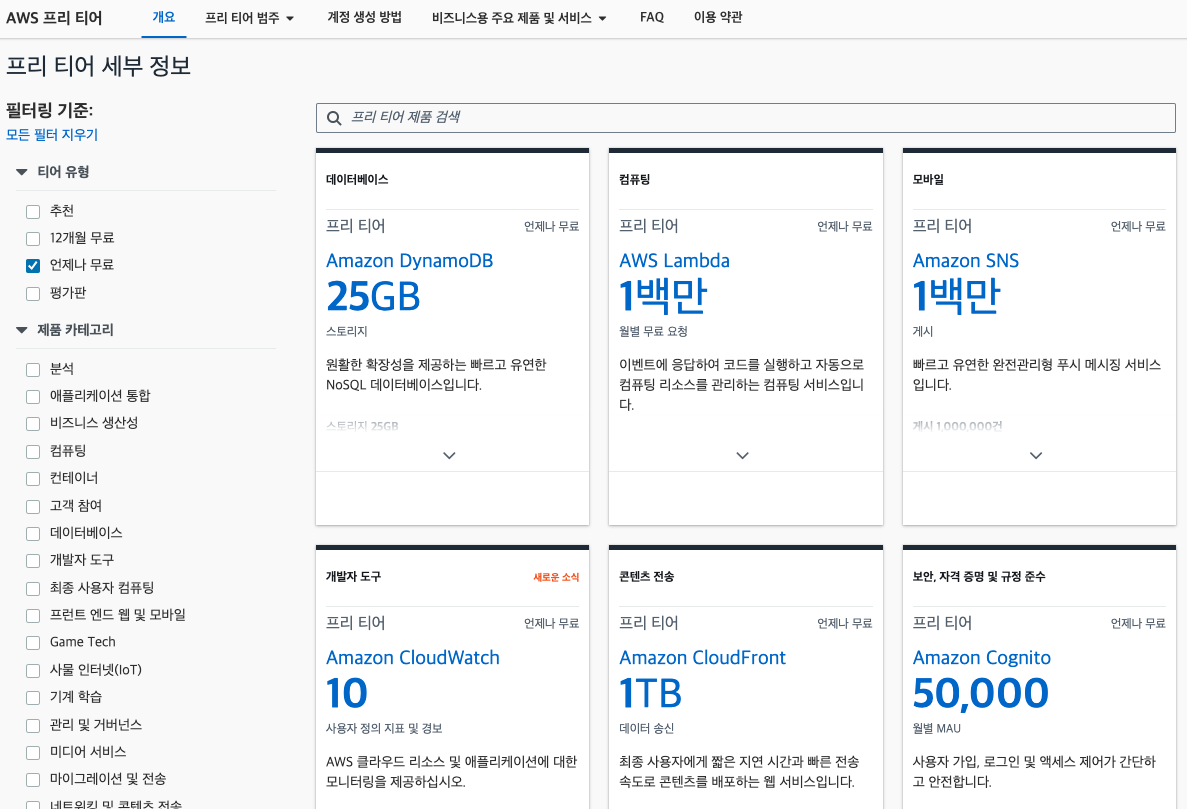
Task: Click the 보안, 자격 증명 및 규정 준수 label
Action: point(979,577)
